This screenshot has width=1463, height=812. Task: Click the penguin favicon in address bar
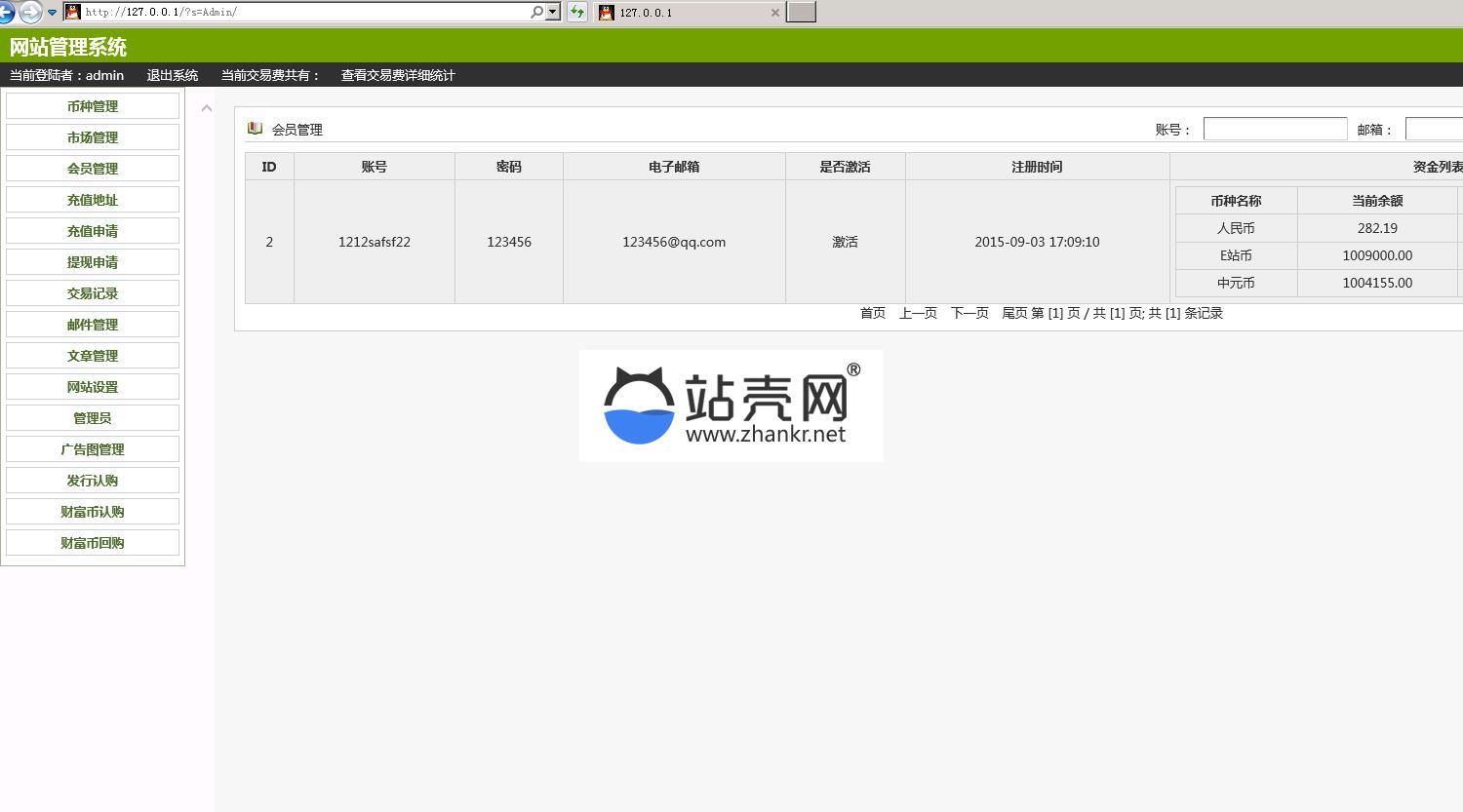[72, 13]
